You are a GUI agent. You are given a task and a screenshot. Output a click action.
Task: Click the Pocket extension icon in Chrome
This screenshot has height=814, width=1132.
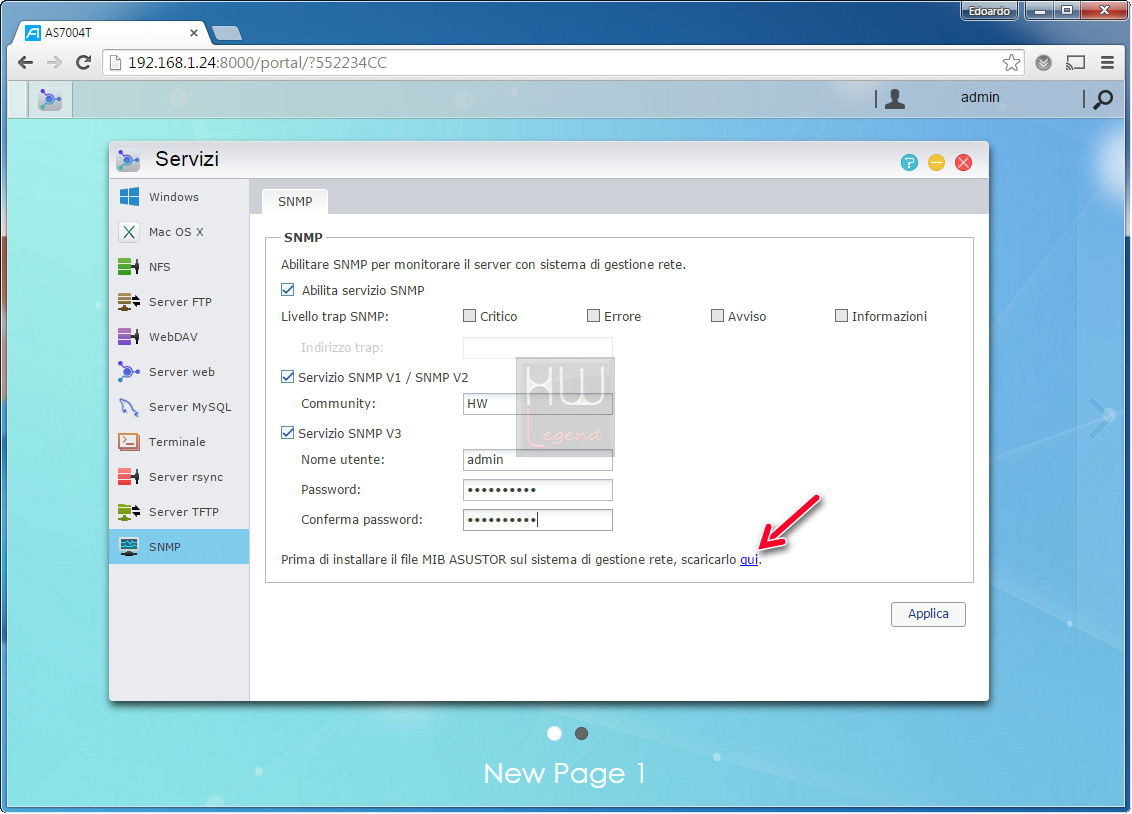(1043, 63)
